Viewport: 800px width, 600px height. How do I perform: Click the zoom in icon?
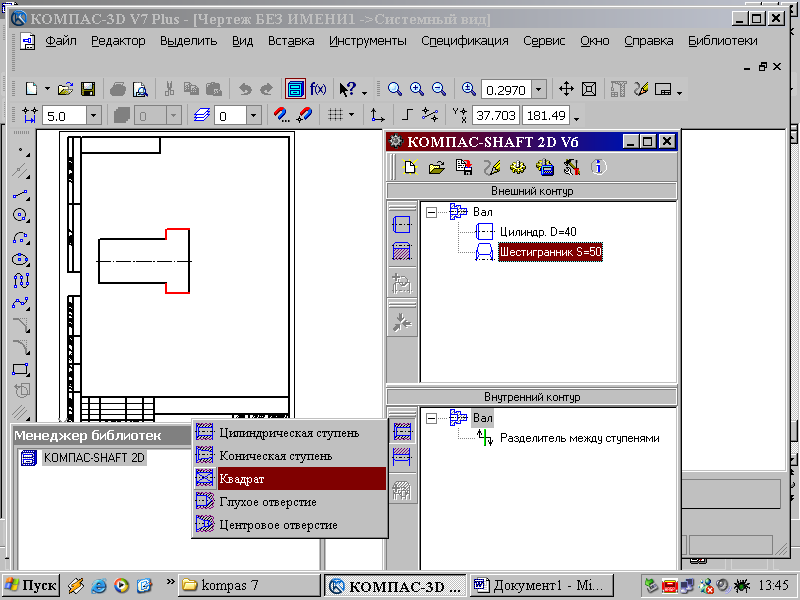(417, 89)
